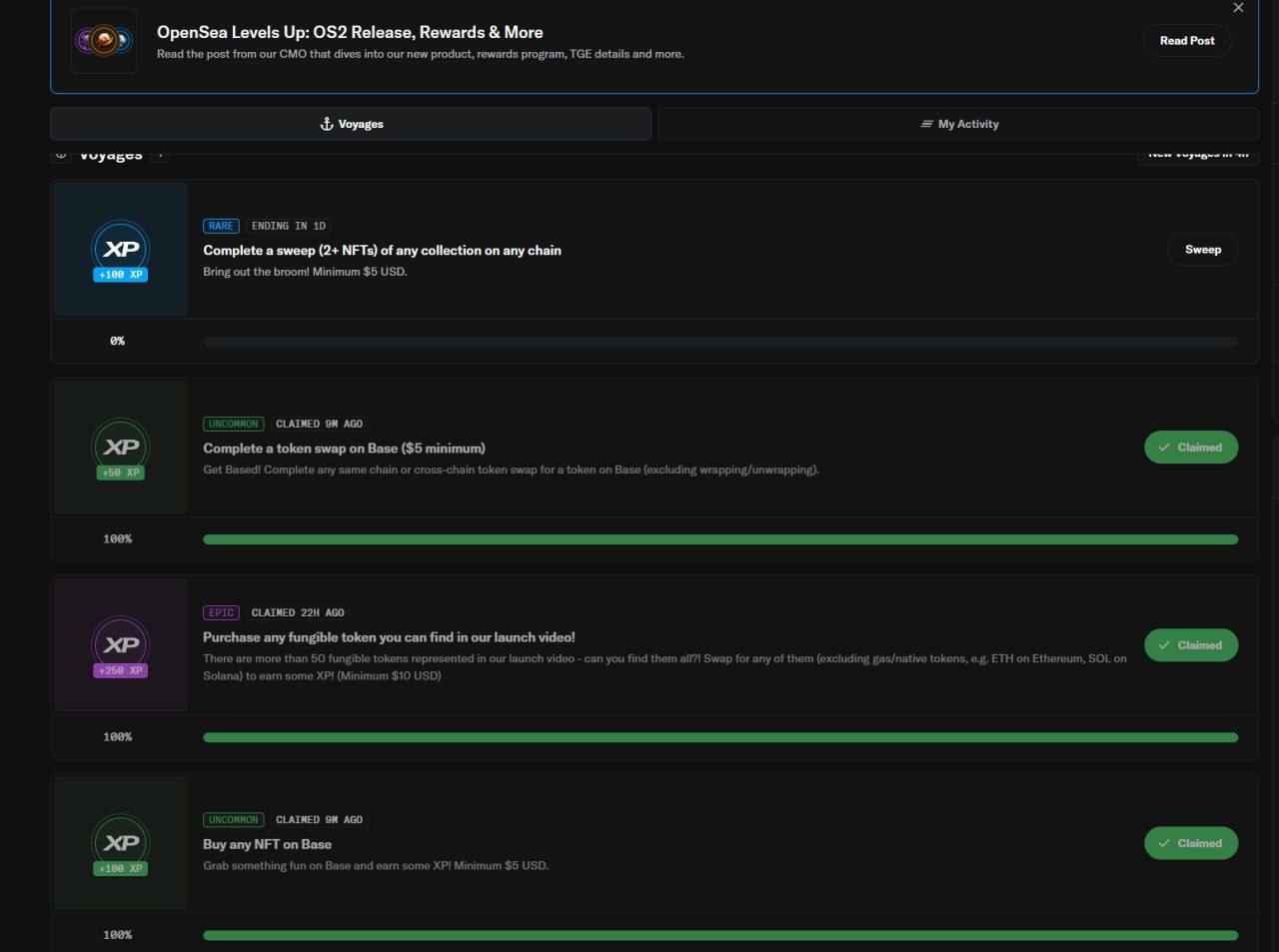Click the UNCOMMON tag on the Buy any NFT voyage
The width and height of the screenshot is (1279, 952).
[233, 819]
